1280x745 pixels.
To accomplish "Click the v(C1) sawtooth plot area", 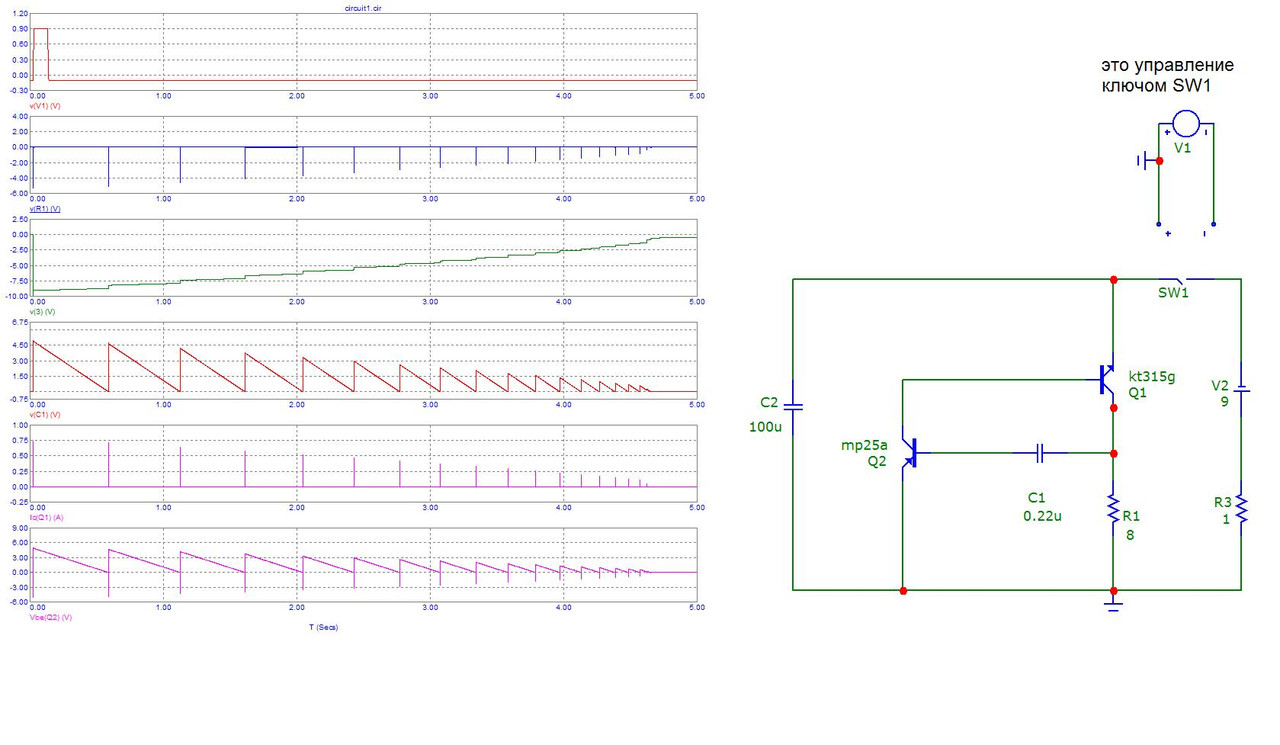I will tap(364, 360).
